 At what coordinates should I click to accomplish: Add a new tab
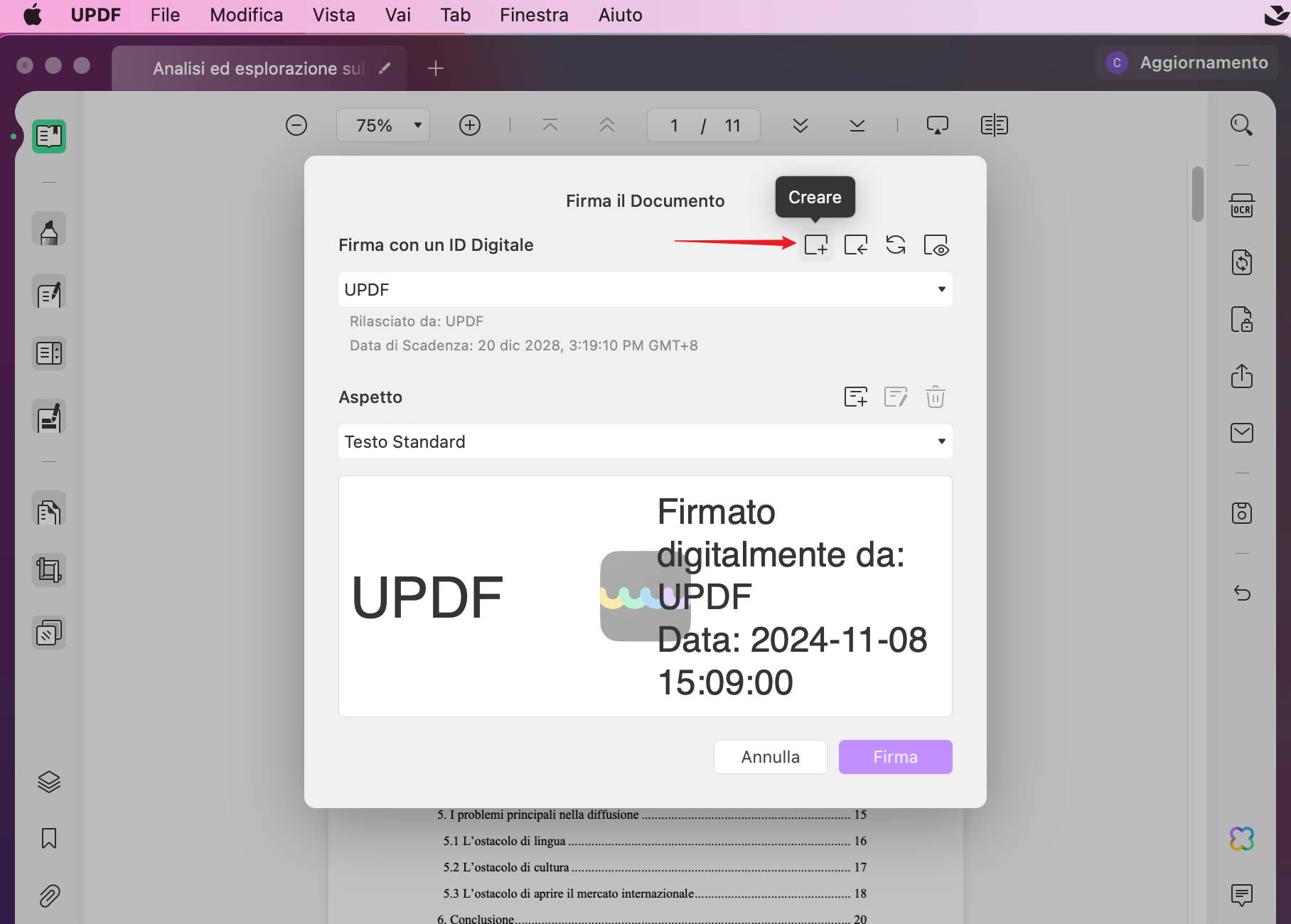coord(436,68)
